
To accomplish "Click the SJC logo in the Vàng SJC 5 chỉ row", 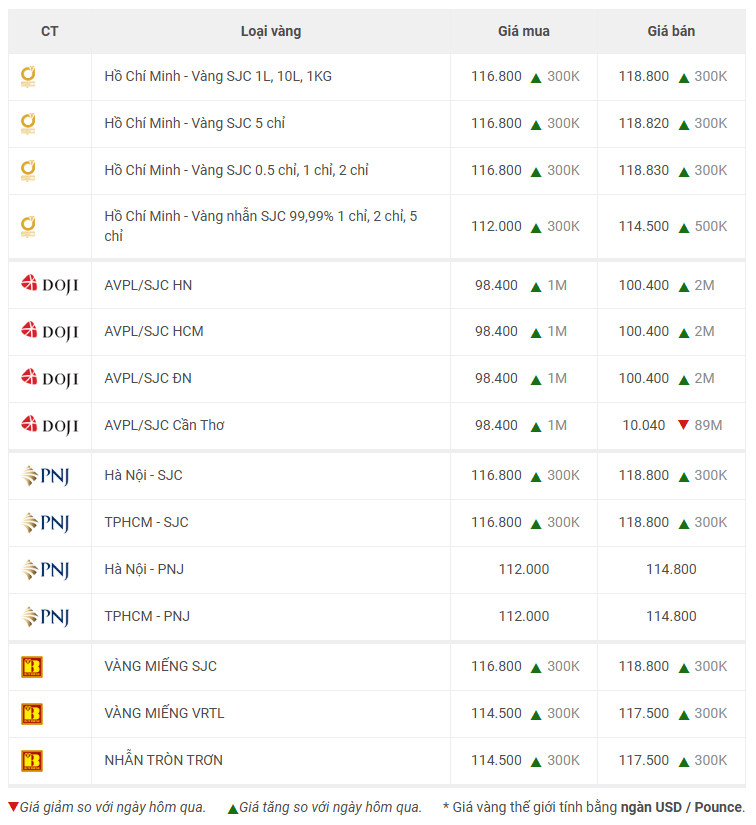I will (28, 124).
